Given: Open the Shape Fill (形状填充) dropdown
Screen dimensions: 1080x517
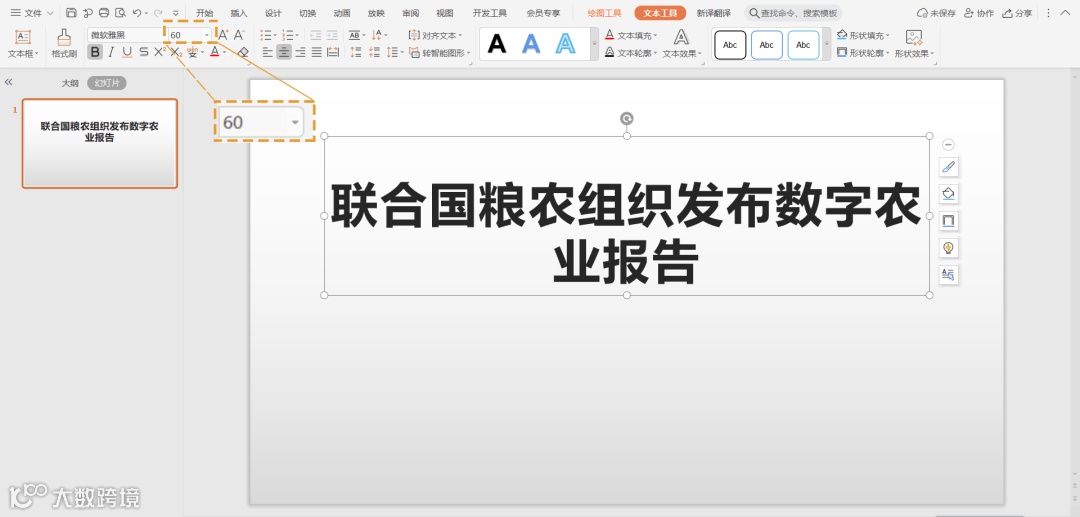Looking at the screenshot, I should 863,35.
